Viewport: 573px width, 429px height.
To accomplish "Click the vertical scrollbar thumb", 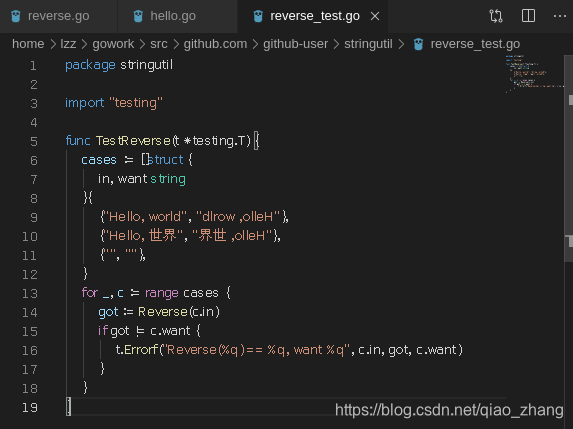I will pos(569,158).
